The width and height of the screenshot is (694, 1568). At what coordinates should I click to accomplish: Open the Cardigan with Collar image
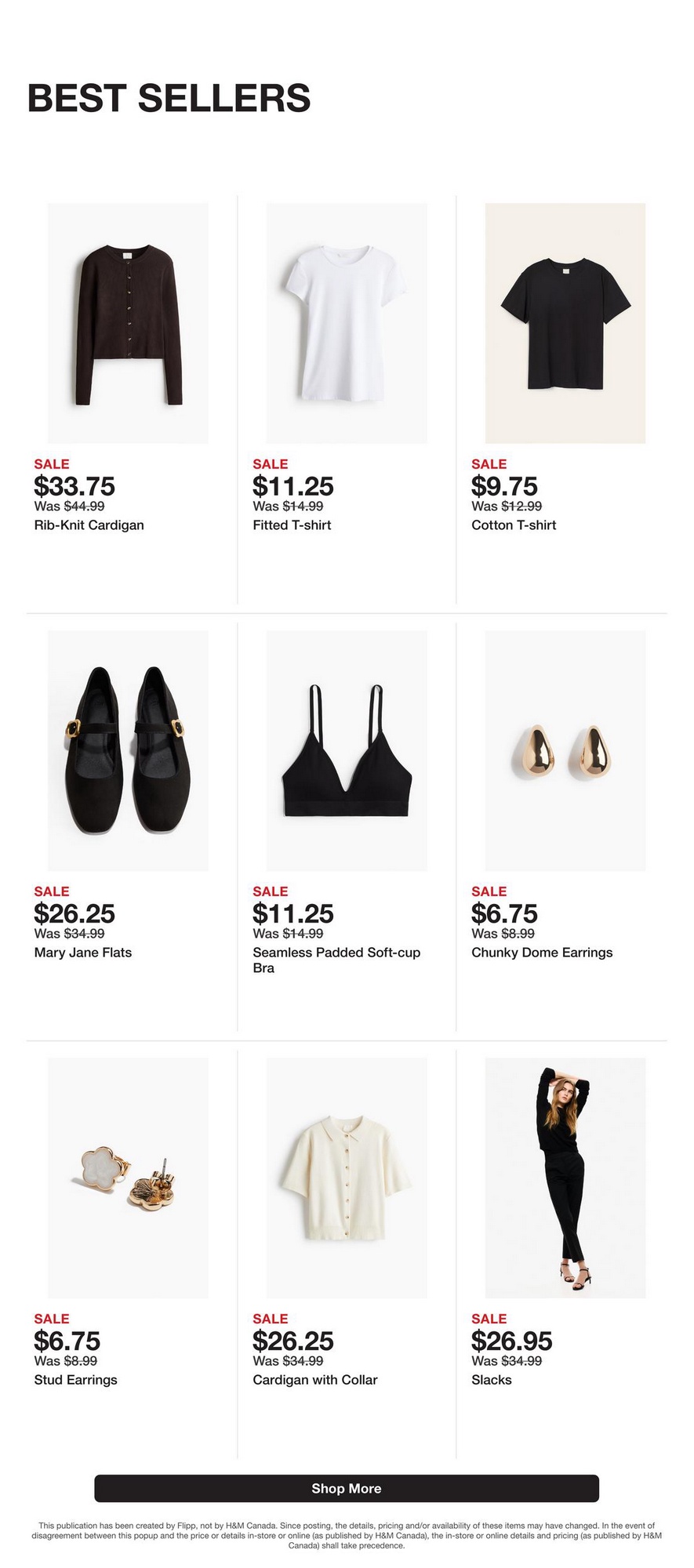click(347, 1178)
